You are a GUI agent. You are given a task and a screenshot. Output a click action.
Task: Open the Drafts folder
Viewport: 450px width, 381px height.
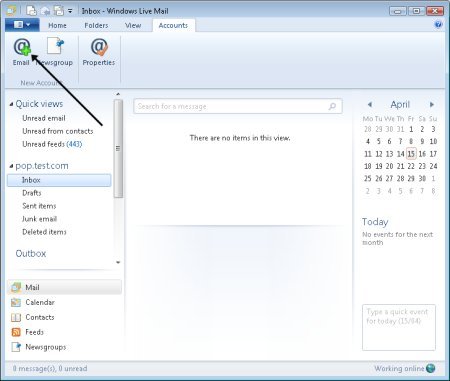(x=32, y=193)
